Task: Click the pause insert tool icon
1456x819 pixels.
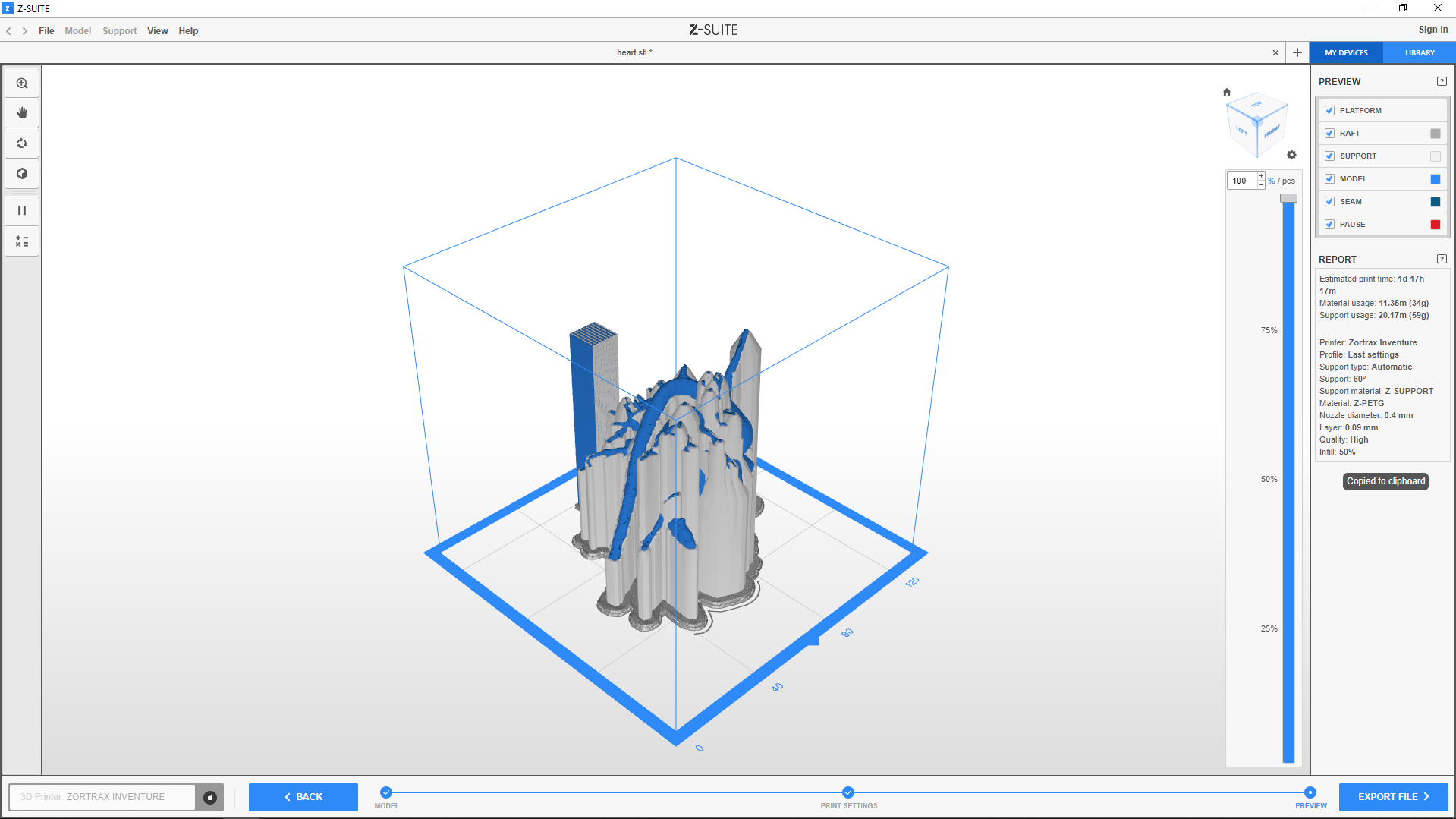Action: (22, 211)
